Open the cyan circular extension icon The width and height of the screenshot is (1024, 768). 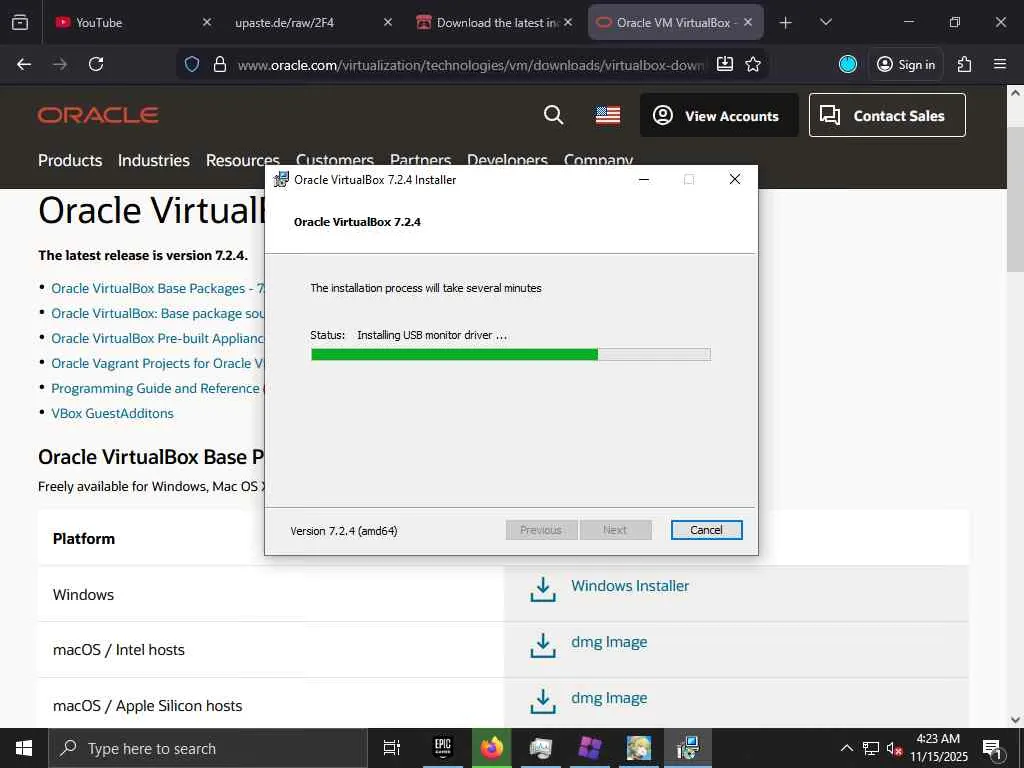848,64
